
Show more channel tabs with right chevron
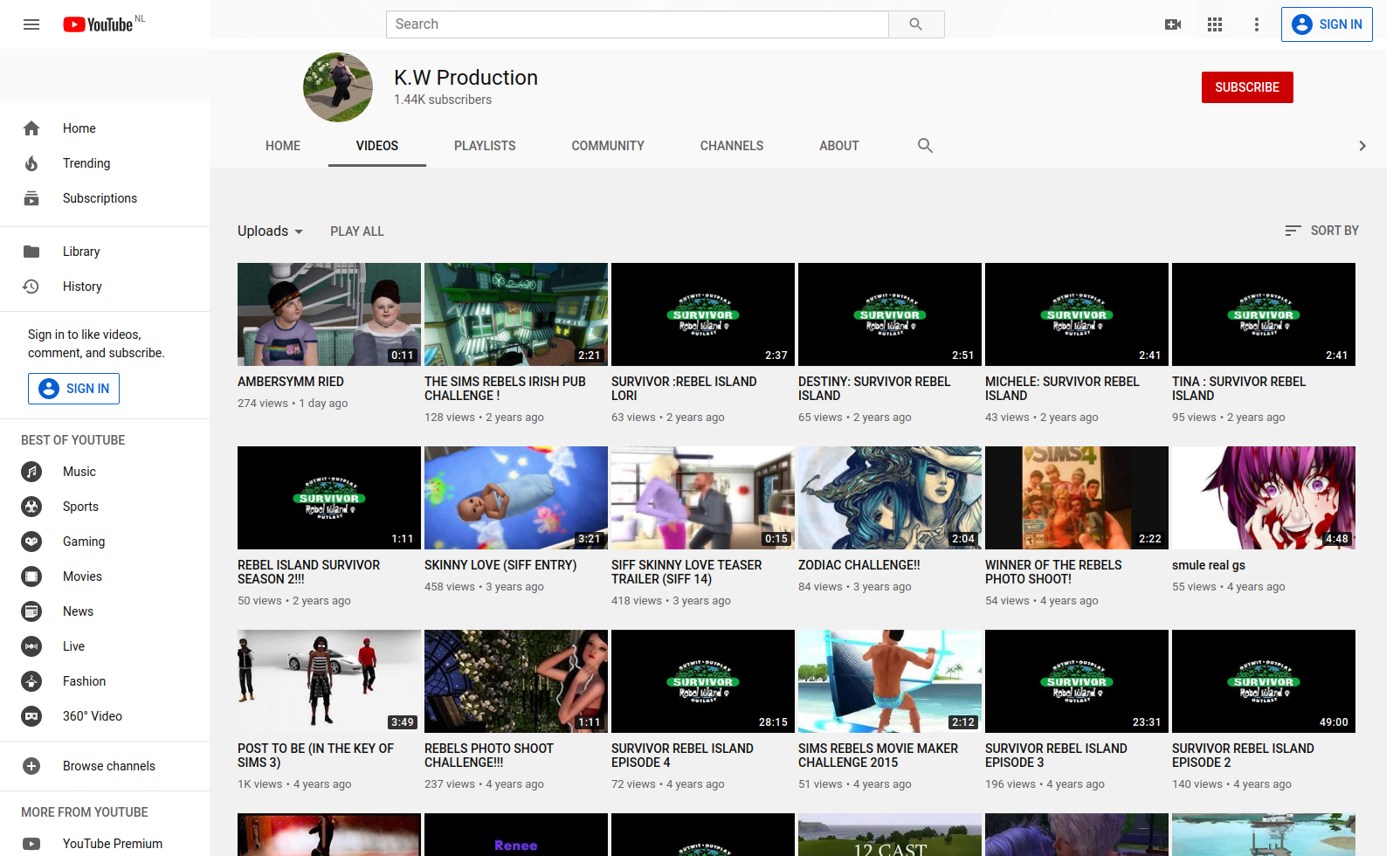1362,146
